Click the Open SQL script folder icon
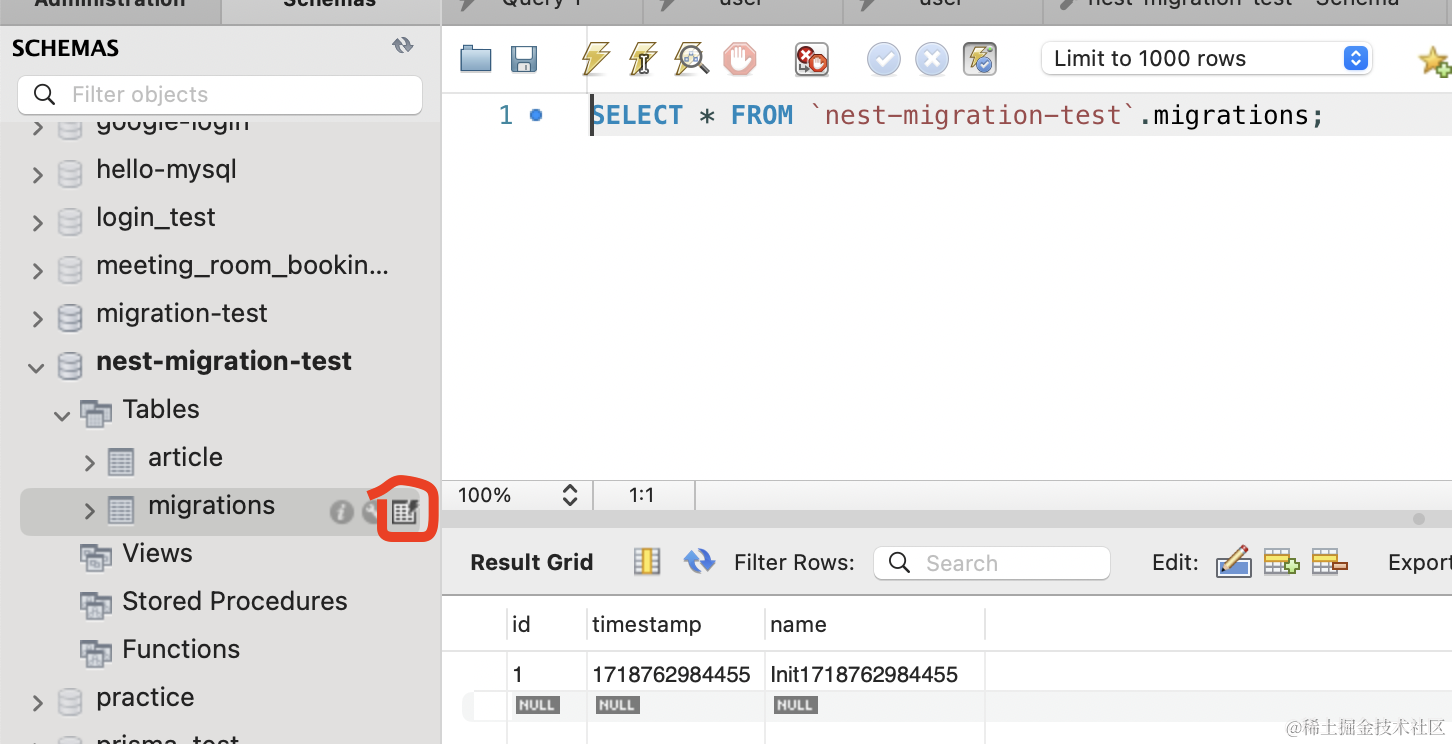 point(476,59)
